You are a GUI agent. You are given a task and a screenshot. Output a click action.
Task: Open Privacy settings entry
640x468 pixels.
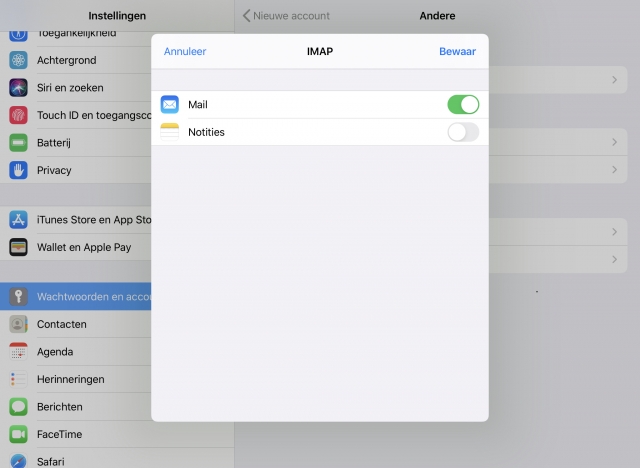pos(76,170)
